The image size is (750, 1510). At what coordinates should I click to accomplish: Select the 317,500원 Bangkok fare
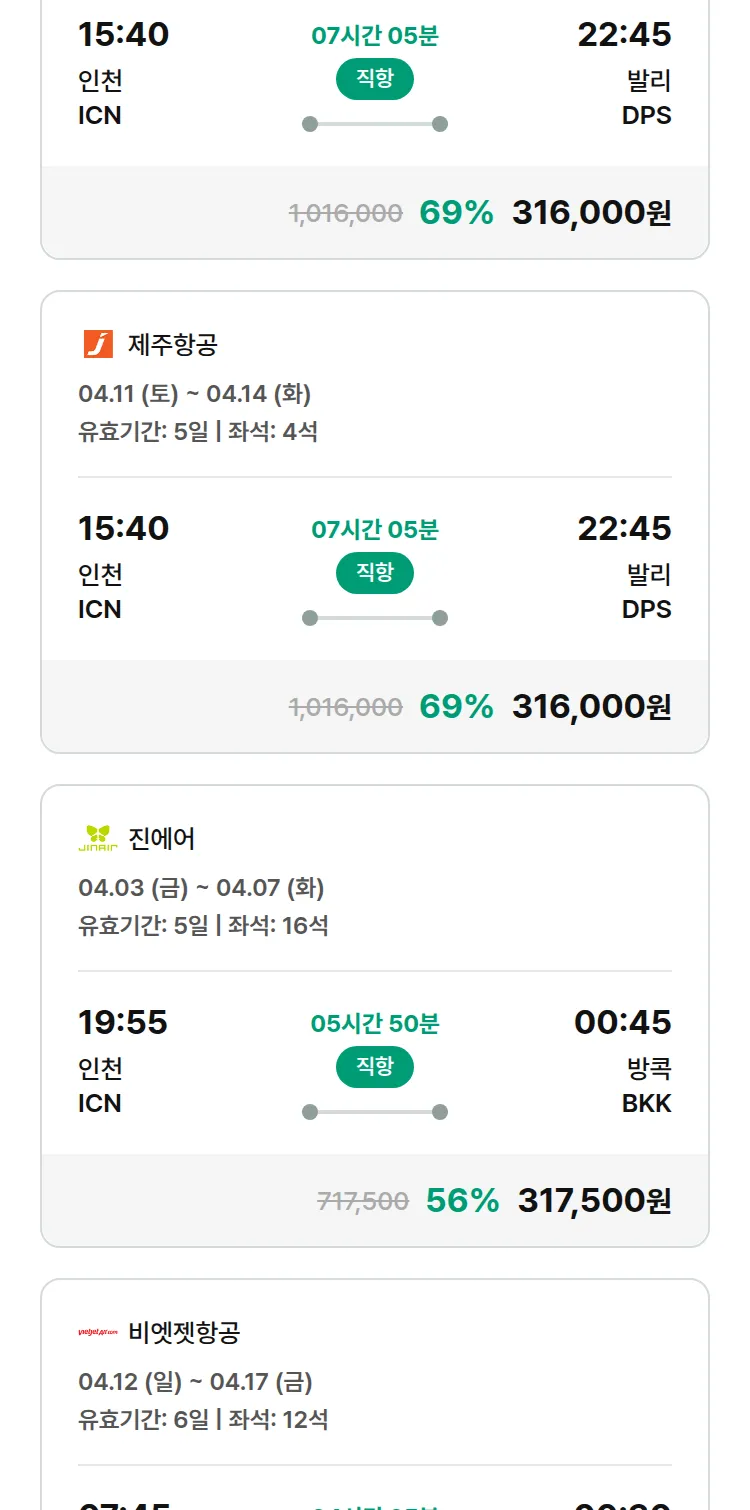[x=594, y=1200]
